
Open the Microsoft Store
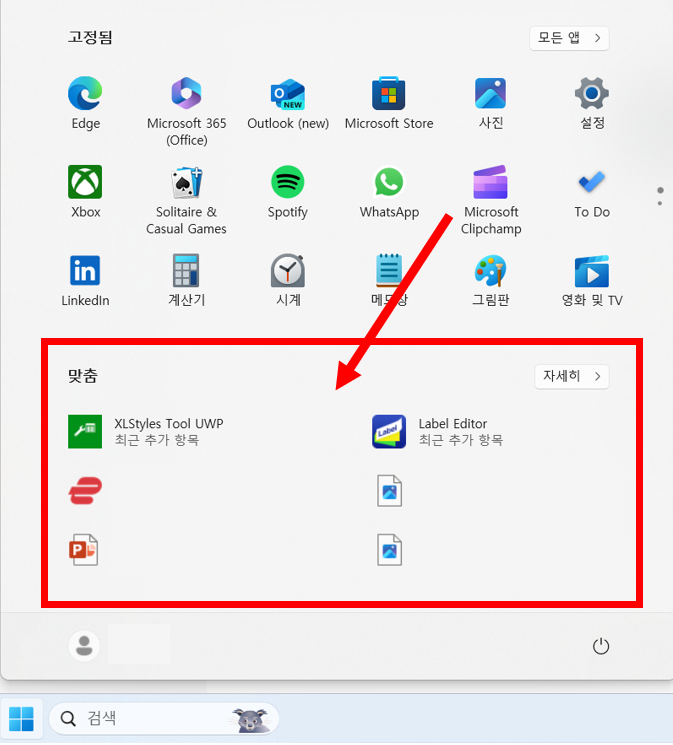(x=389, y=103)
